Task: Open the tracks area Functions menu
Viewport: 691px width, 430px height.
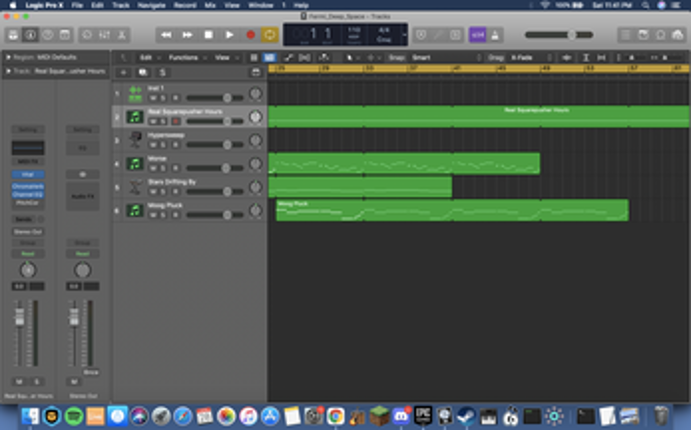Action: 187,57
